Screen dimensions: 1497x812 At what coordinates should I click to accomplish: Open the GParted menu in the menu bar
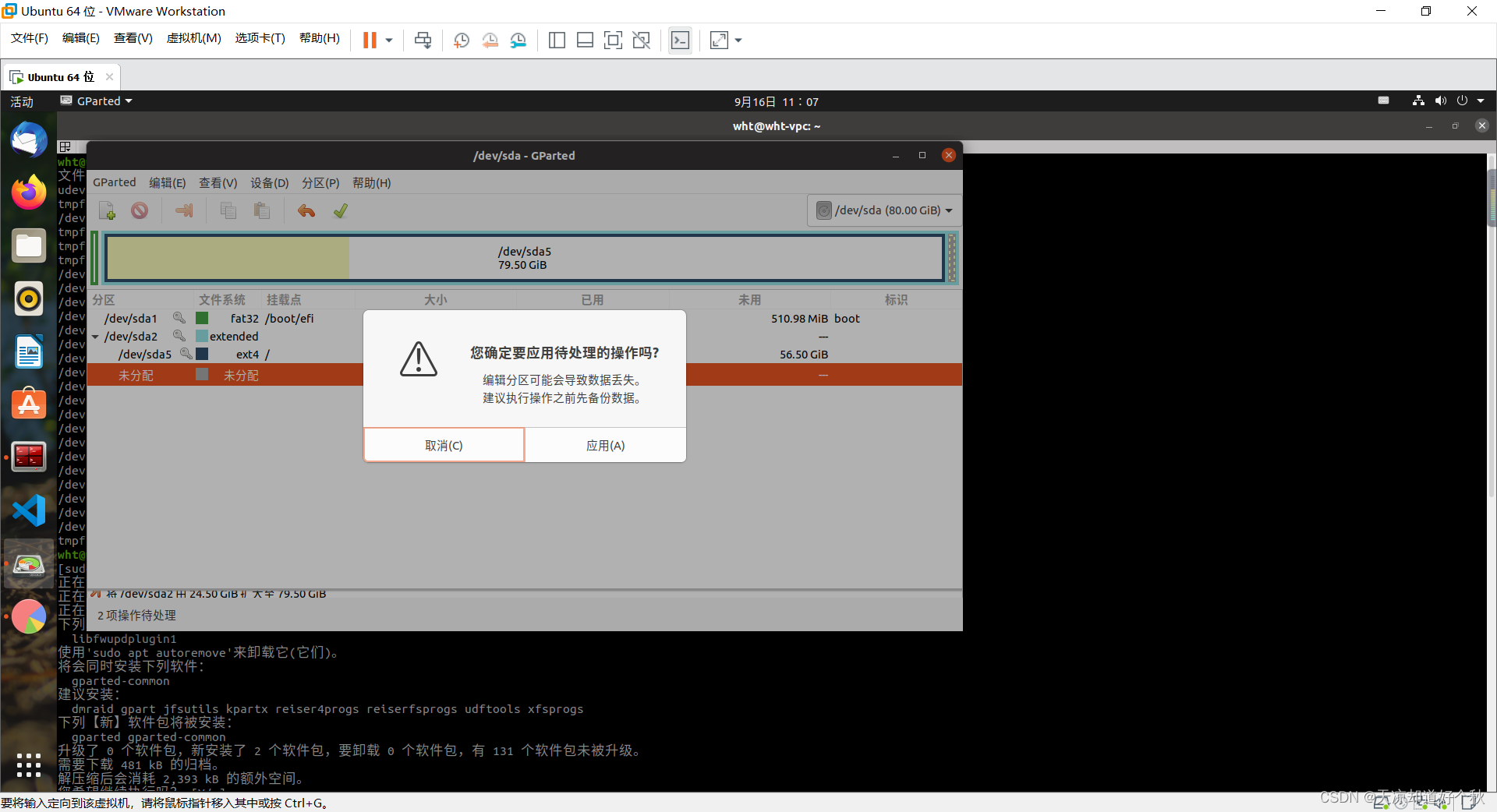pyautogui.click(x=115, y=182)
